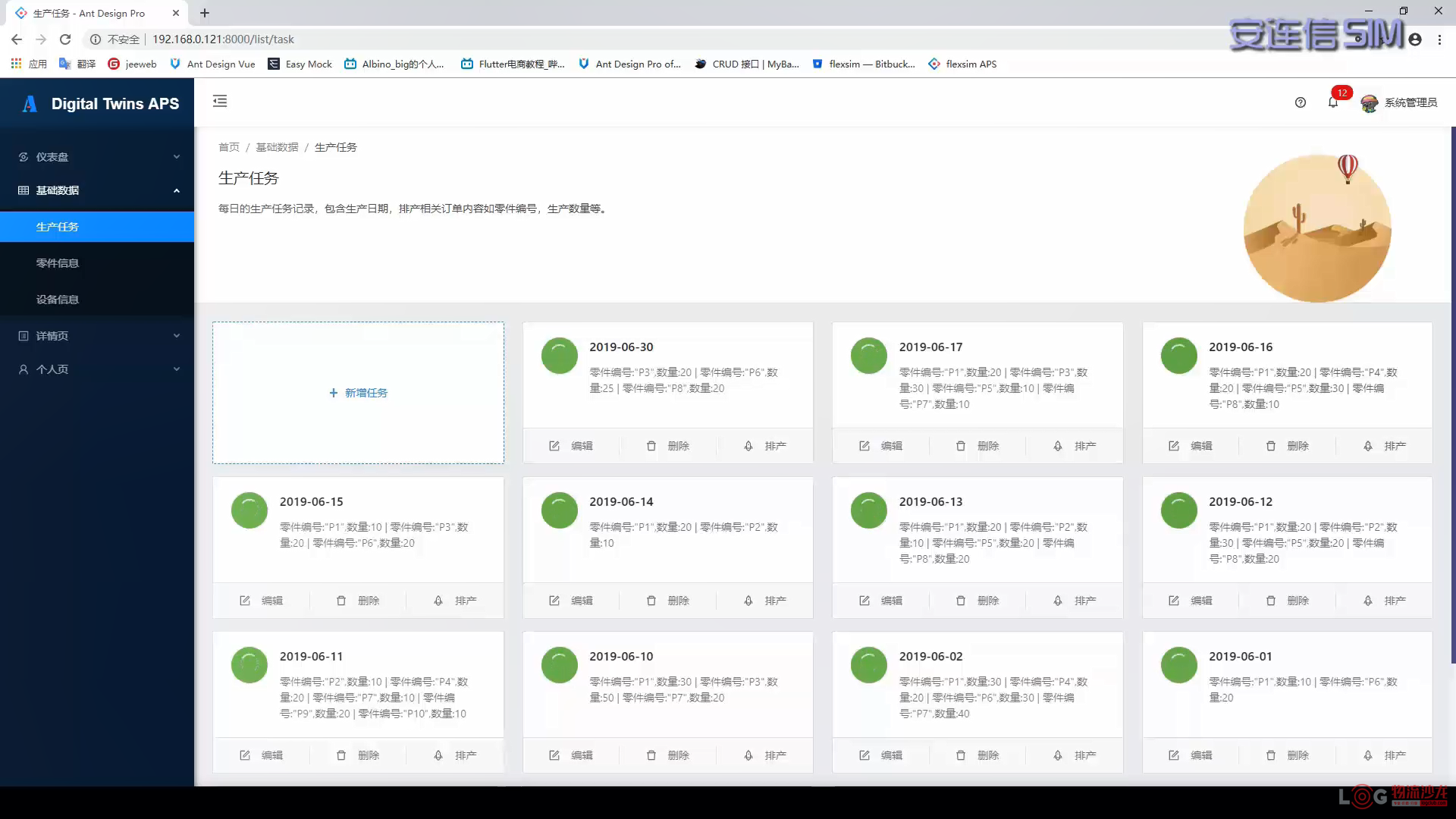Click the green avatar on the 2019-06-11 card
The image size is (1456, 819).
click(x=249, y=665)
